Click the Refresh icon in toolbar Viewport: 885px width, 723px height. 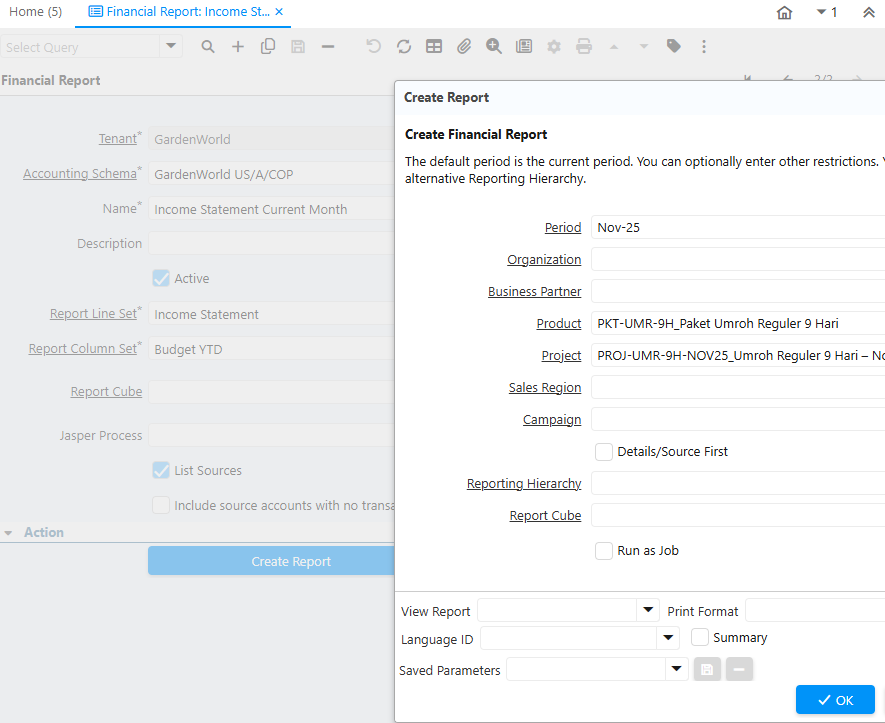[x=404, y=47]
